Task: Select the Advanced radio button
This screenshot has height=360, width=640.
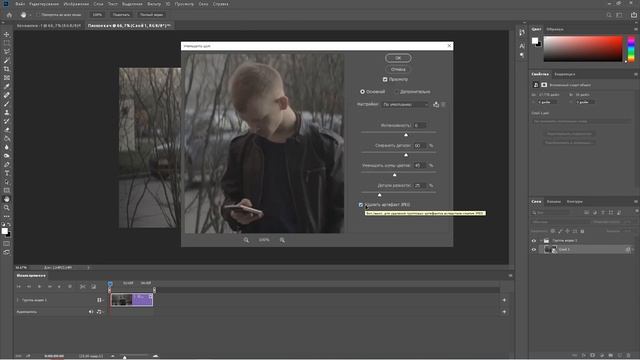Action: coord(396,92)
